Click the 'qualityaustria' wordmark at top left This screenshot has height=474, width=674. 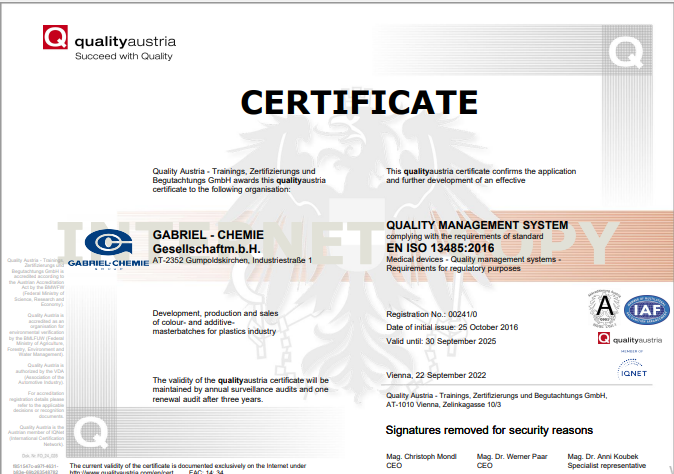tap(125, 42)
